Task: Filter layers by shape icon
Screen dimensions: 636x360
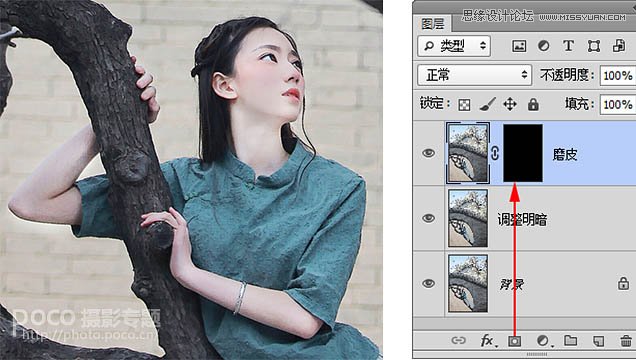Action: (x=594, y=46)
